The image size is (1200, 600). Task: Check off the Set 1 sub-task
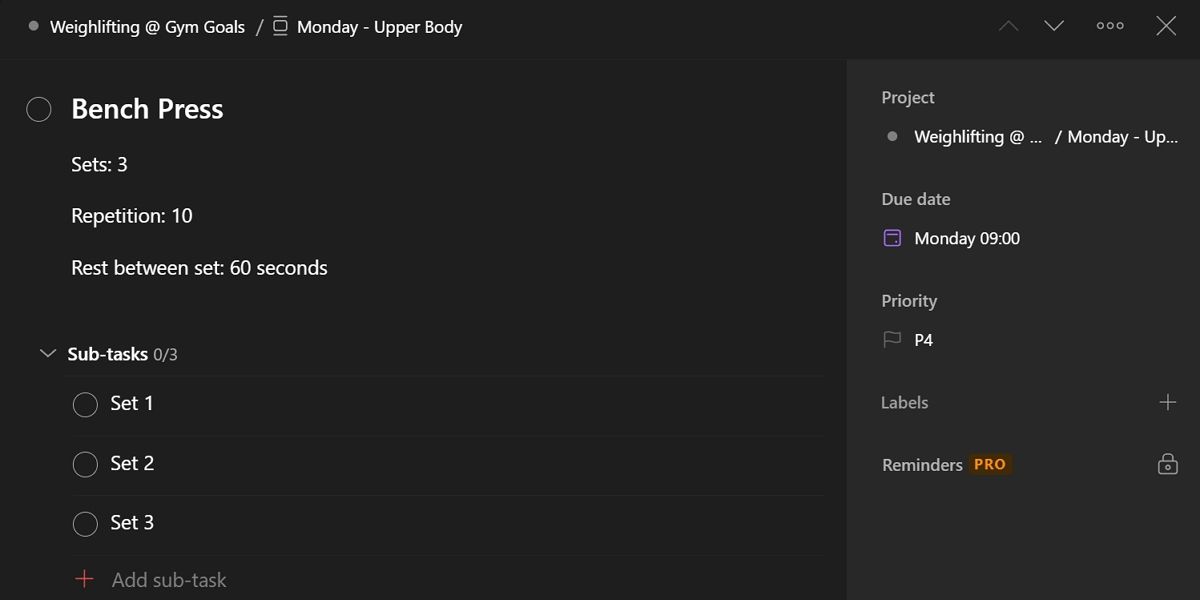pos(85,404)
